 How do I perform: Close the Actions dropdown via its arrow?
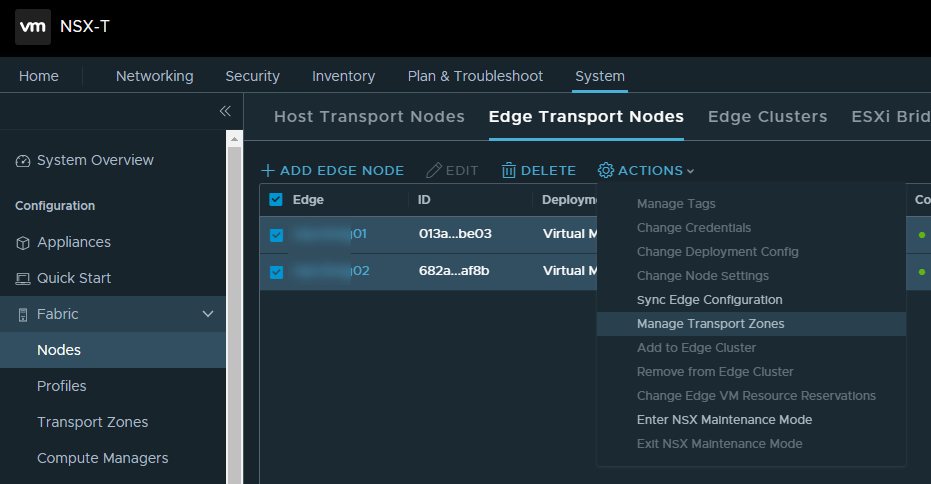[x=691, y=172]
